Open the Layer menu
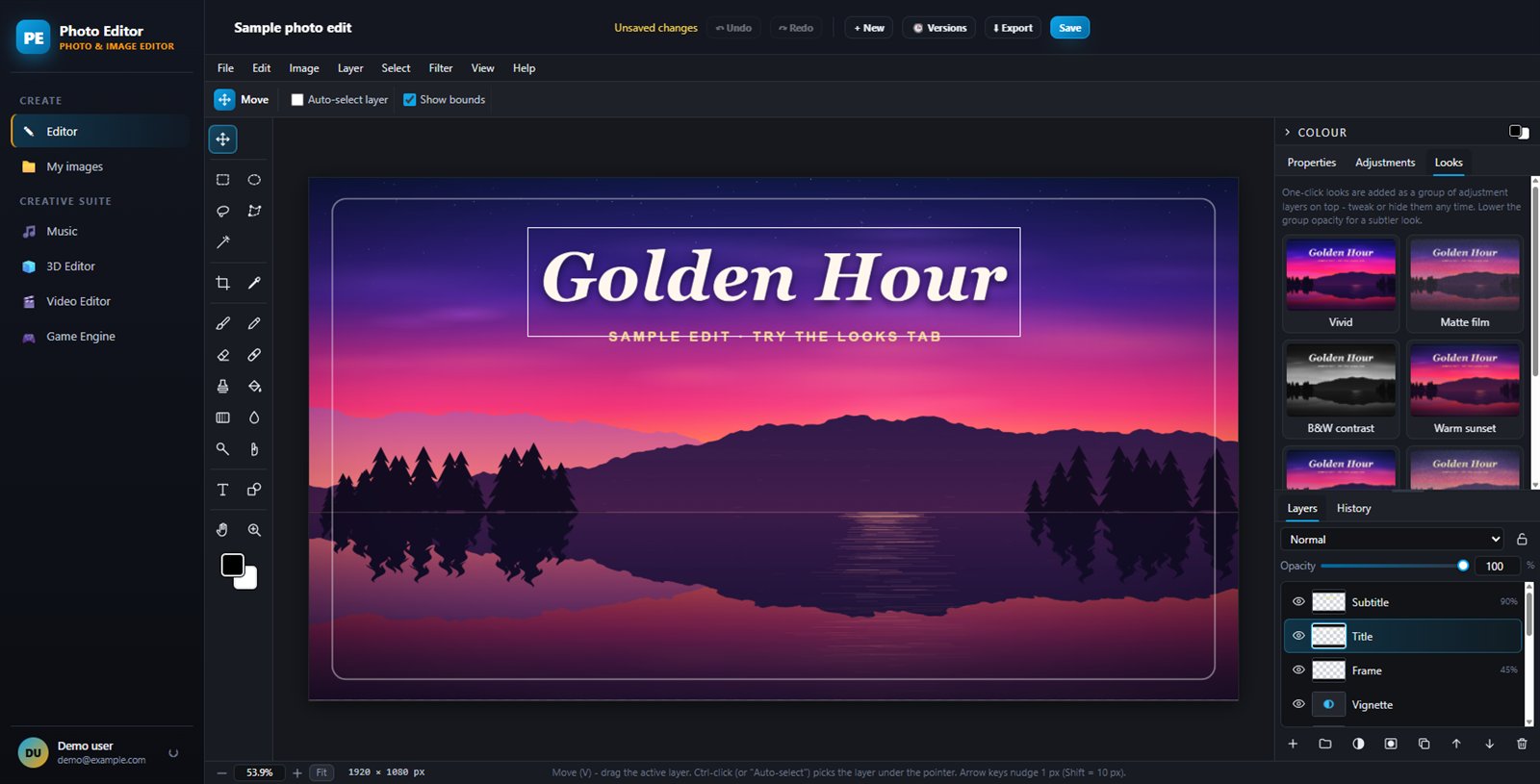This screenshot has height=784, width=1540. pyautogui.click(x=350, y=68)
